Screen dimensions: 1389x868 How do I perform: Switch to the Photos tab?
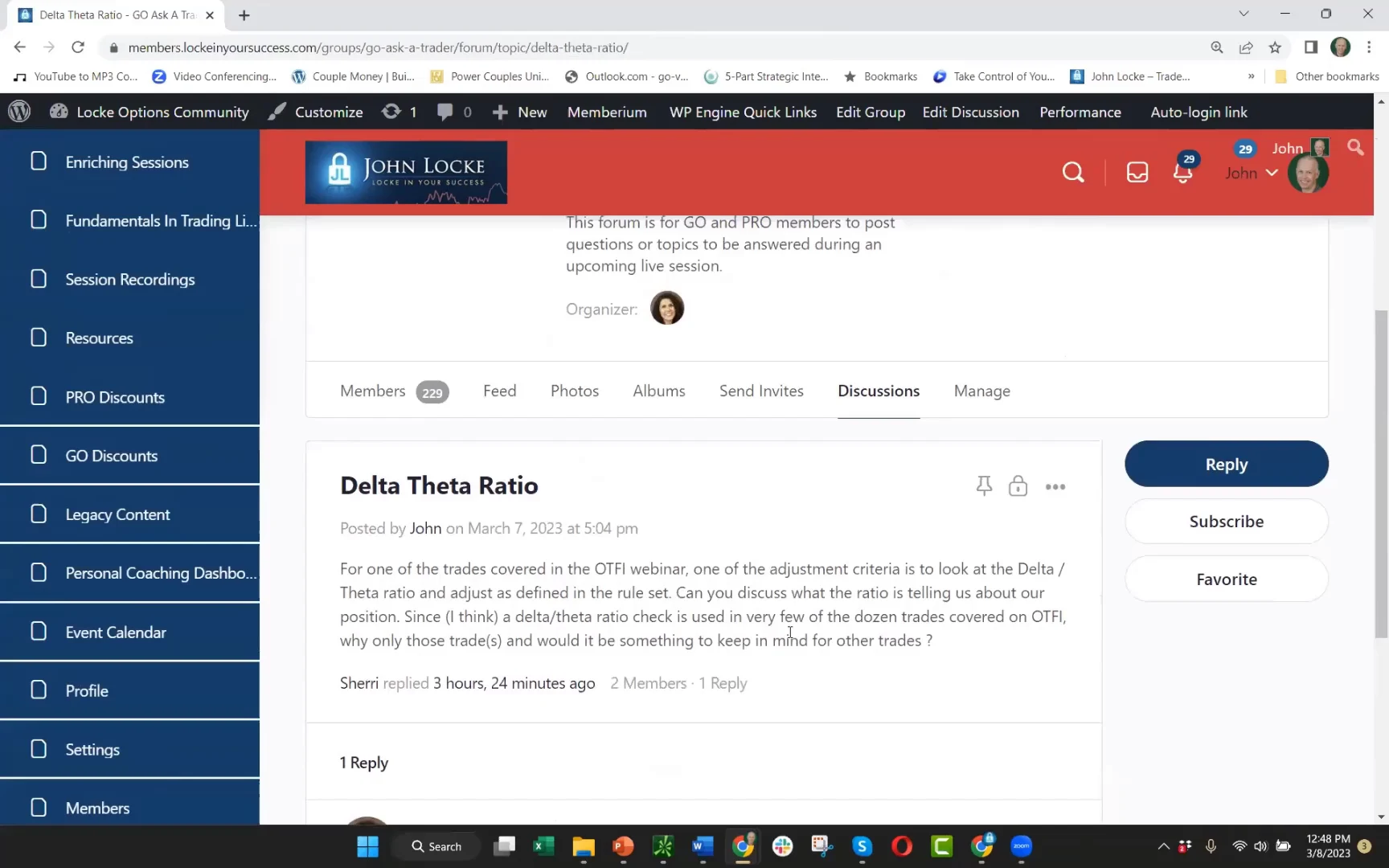575,391
